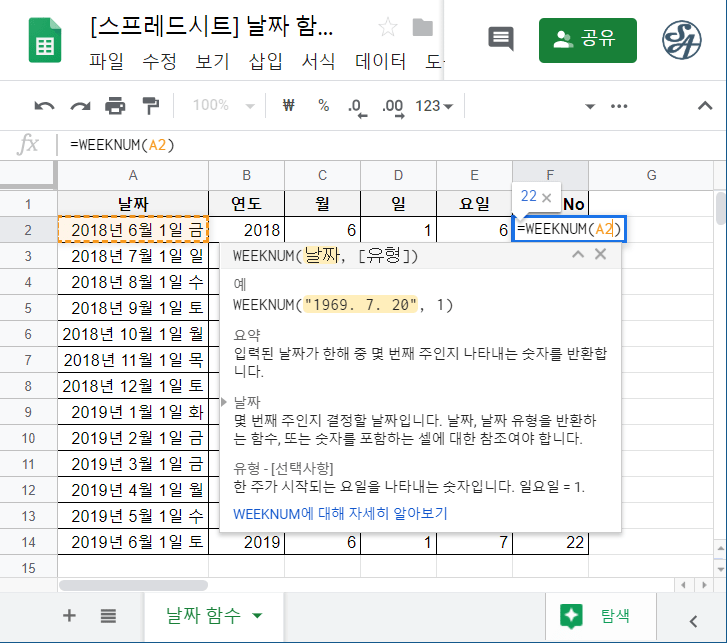Open the 파일 menu

[106, 61]
